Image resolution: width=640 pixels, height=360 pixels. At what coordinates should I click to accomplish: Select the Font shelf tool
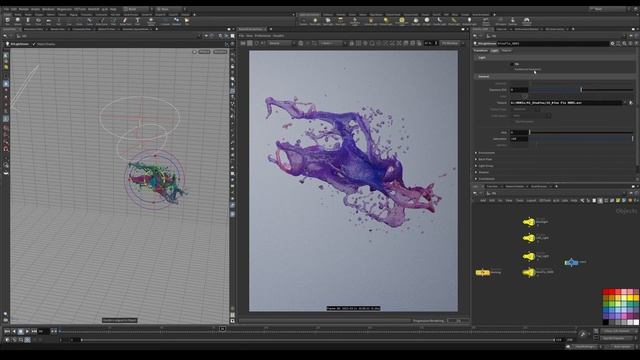tap(138, 21)
